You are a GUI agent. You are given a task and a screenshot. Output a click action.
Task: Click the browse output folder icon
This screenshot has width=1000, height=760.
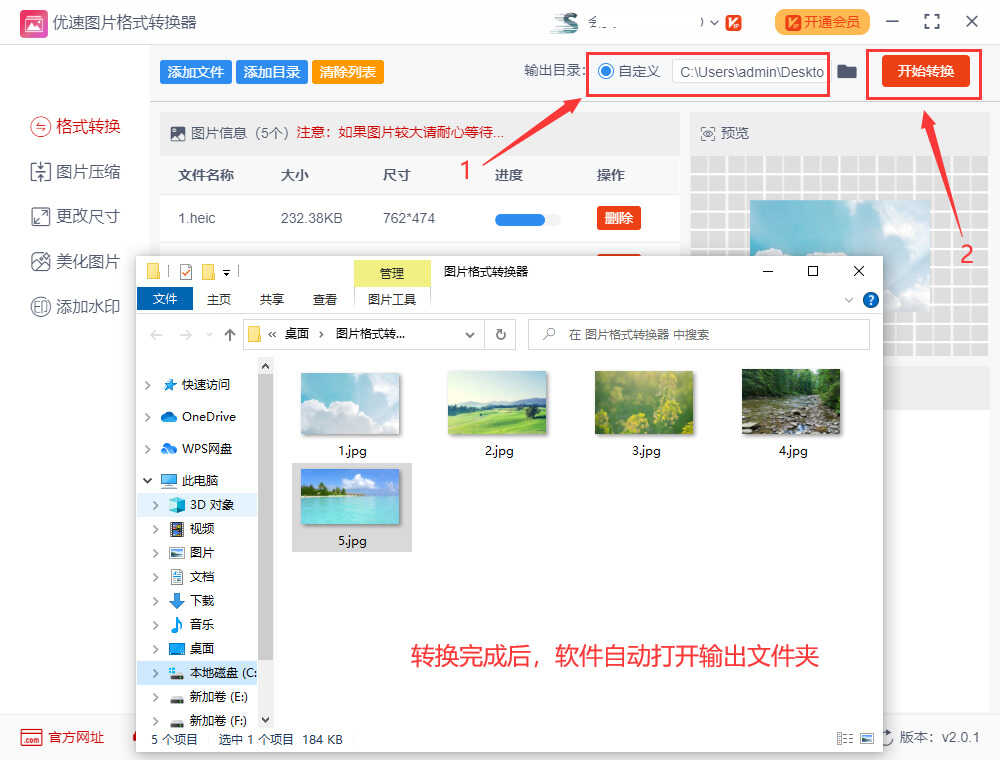847,72
